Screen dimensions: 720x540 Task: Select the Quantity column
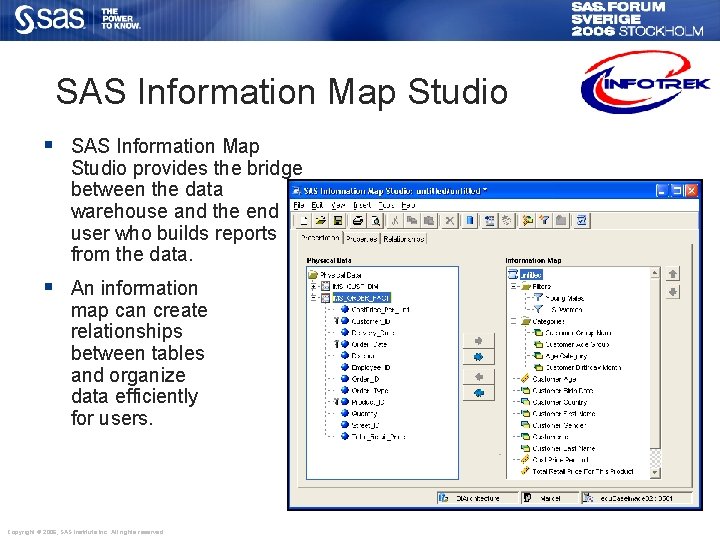coord(359,413)
